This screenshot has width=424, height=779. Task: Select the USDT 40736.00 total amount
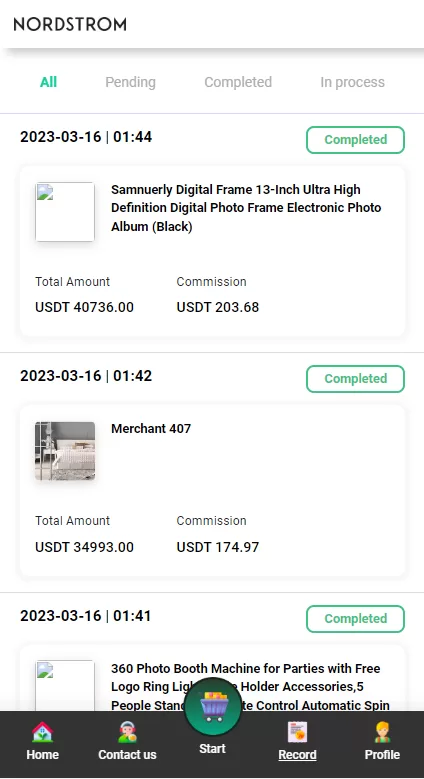click(x=85, y=307)
